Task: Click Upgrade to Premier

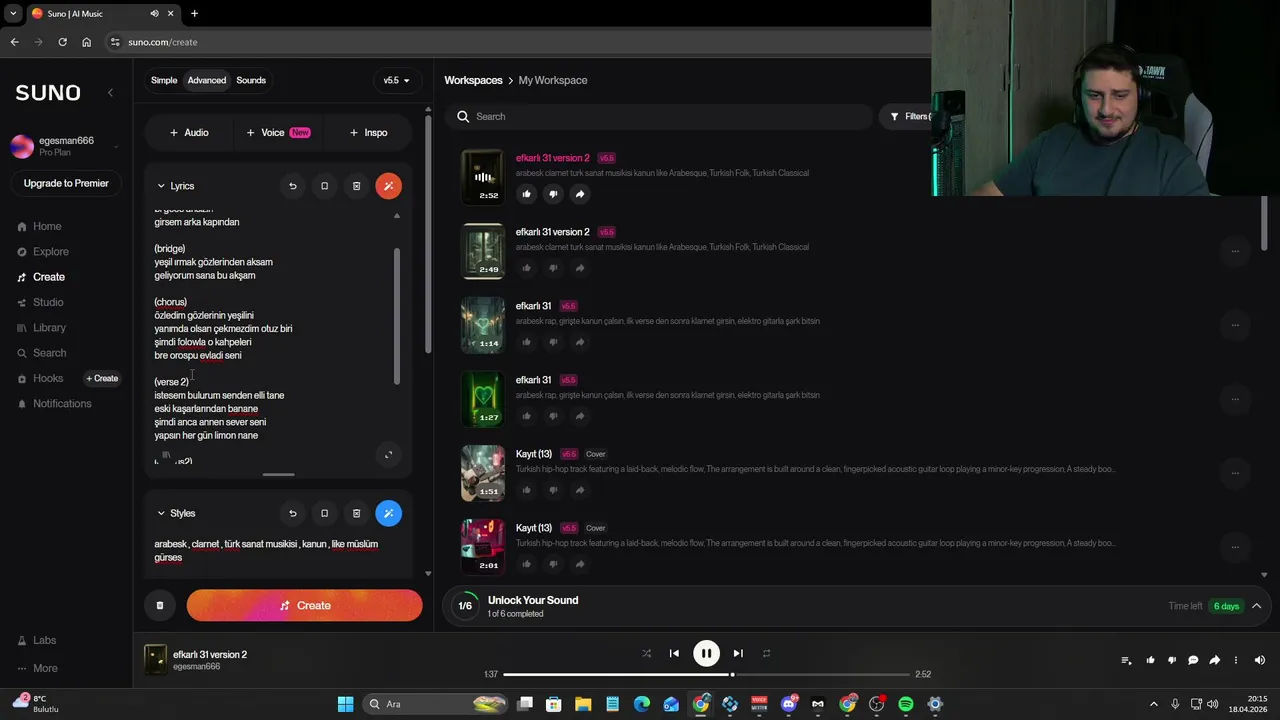Action: click(x=66, y=183)
